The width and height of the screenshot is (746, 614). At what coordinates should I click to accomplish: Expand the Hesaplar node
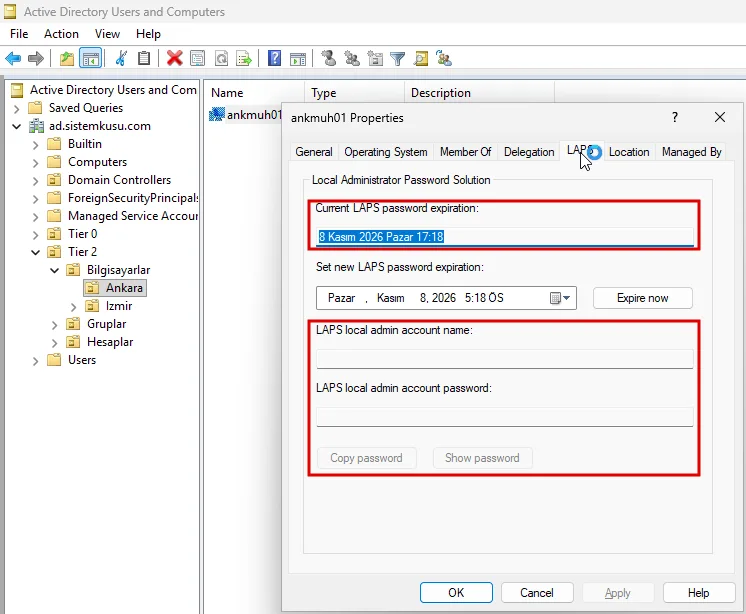tap(55, 343)
